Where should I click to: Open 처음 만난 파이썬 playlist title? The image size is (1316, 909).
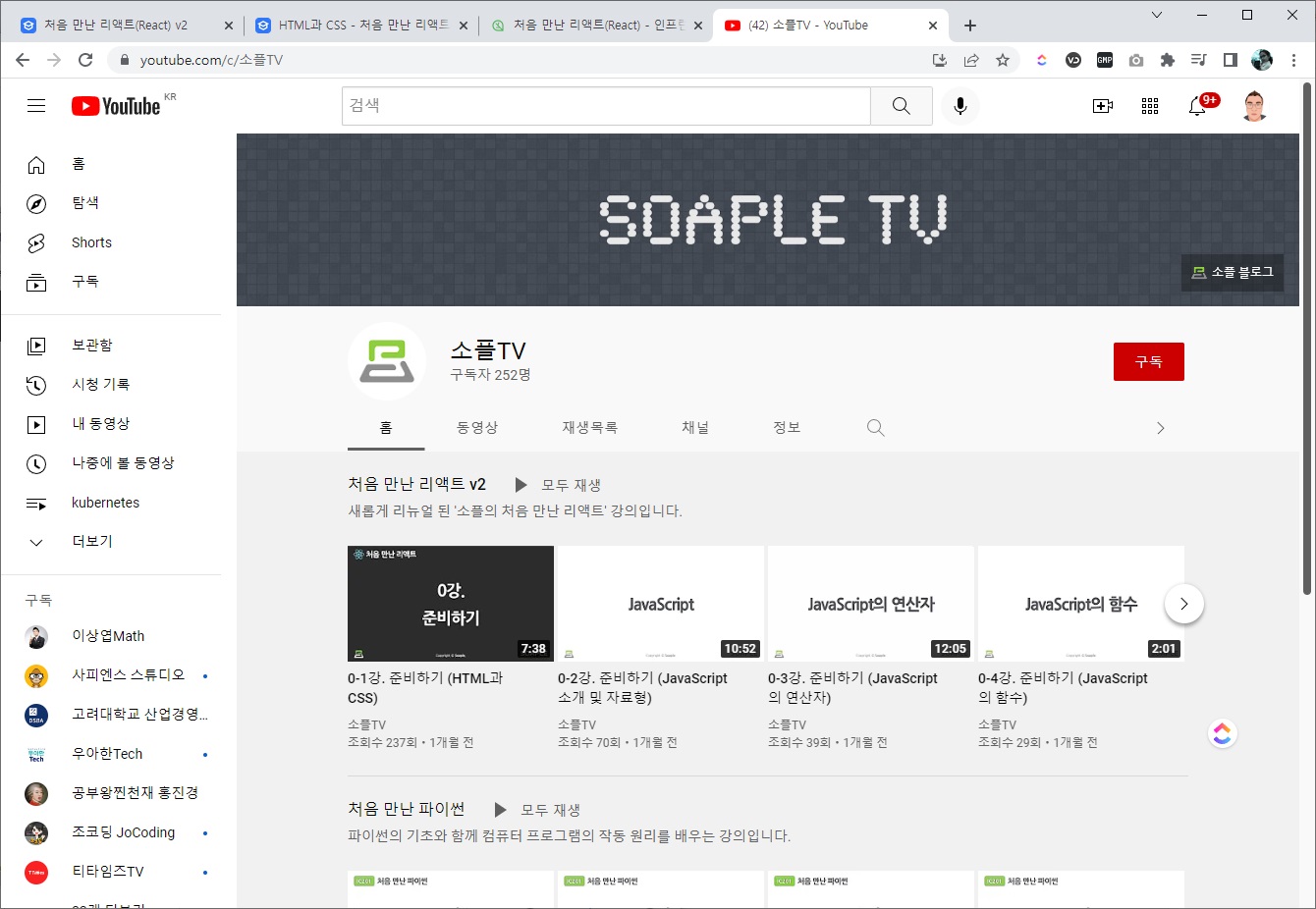407,809
